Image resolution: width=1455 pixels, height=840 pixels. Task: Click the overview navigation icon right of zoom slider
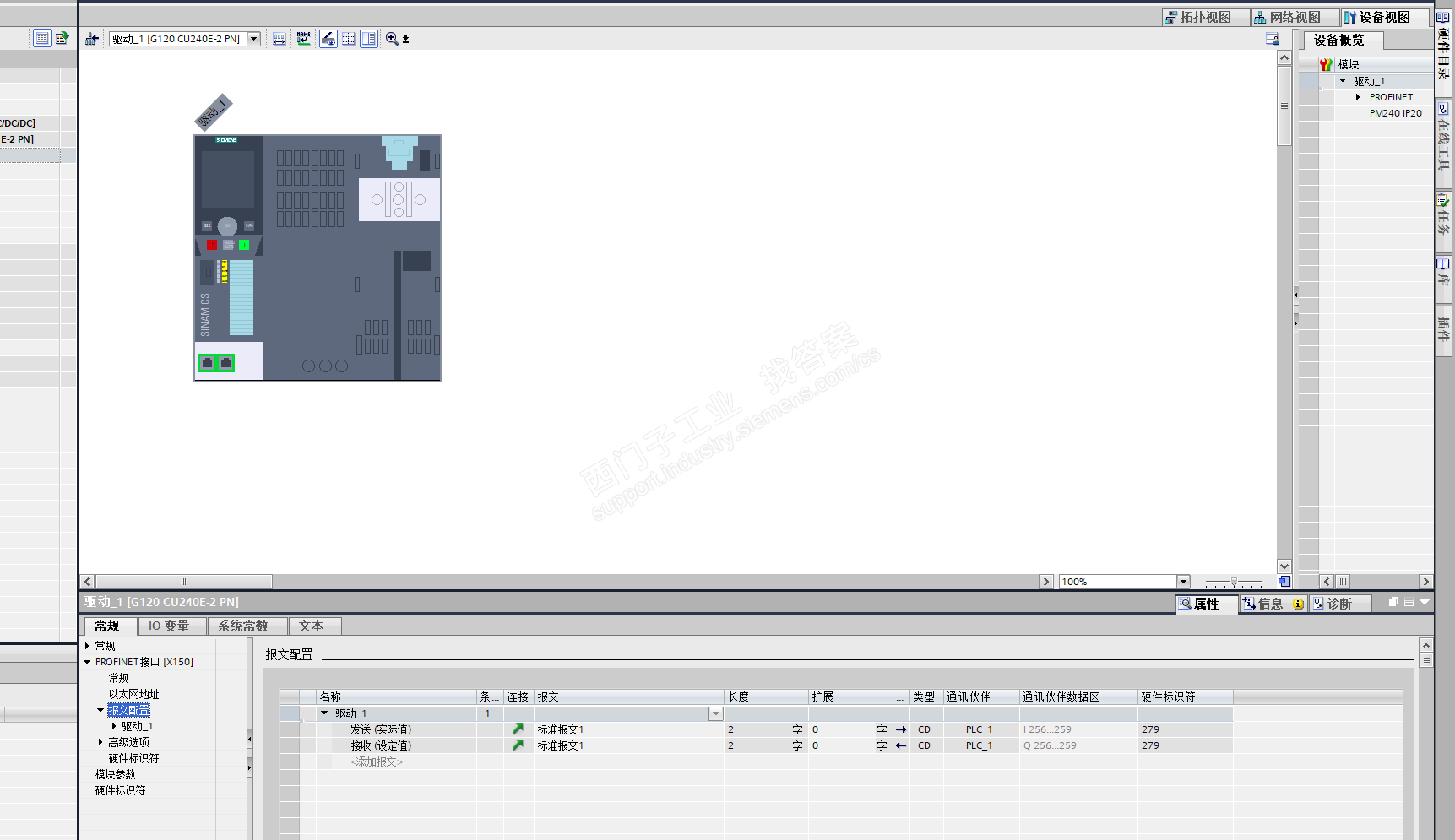coord(1284,582)
